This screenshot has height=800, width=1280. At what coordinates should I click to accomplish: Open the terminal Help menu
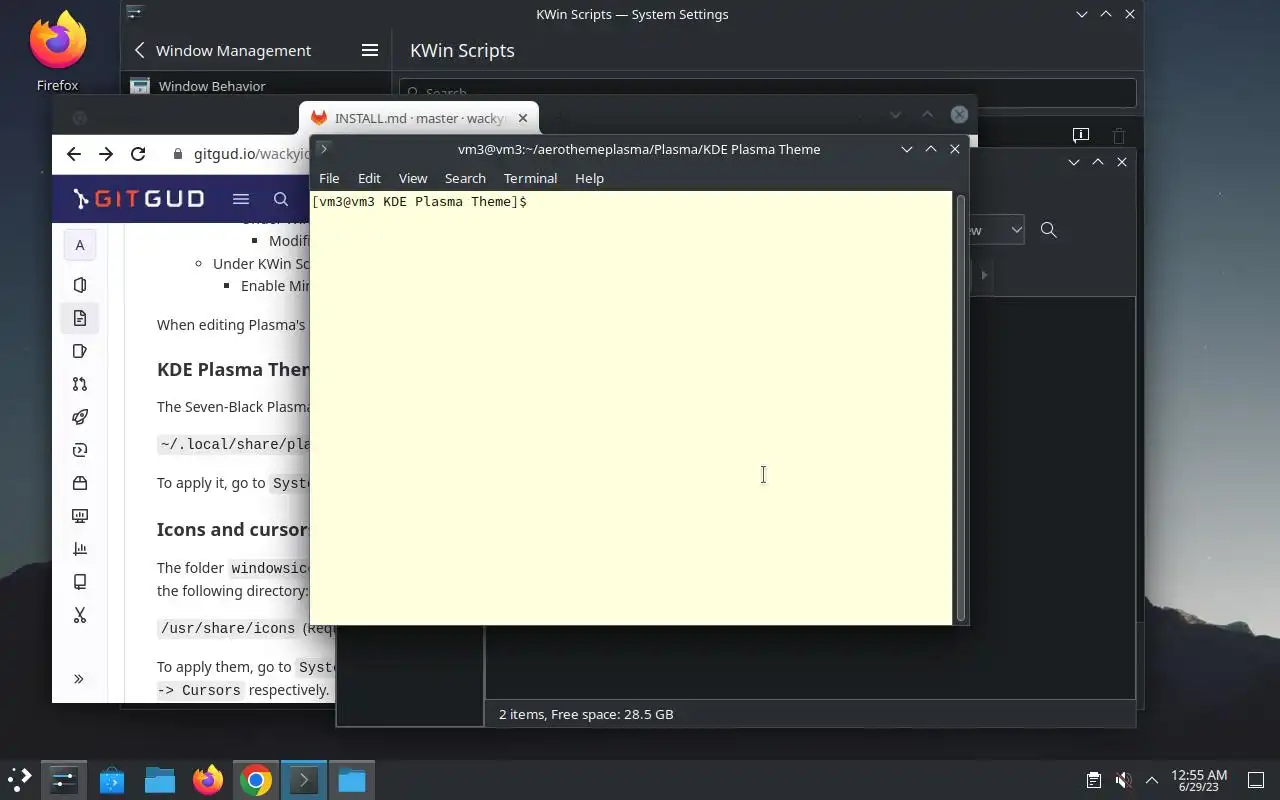point(589,178)
